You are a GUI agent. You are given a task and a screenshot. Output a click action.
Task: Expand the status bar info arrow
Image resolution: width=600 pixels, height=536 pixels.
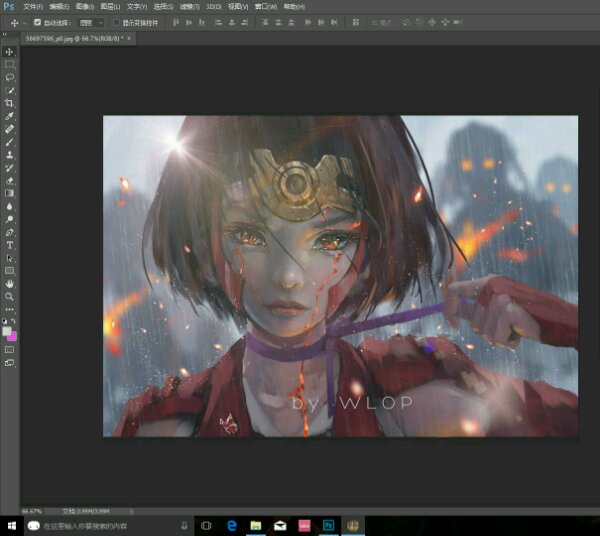click(x=131, y=511)
